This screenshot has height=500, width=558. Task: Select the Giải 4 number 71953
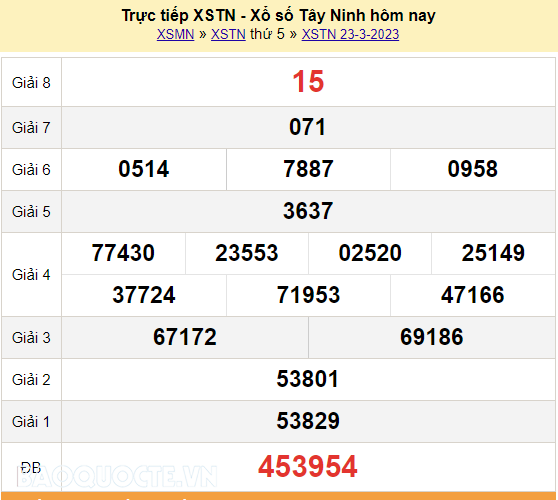pyautogui.click(x=308, y=295)
